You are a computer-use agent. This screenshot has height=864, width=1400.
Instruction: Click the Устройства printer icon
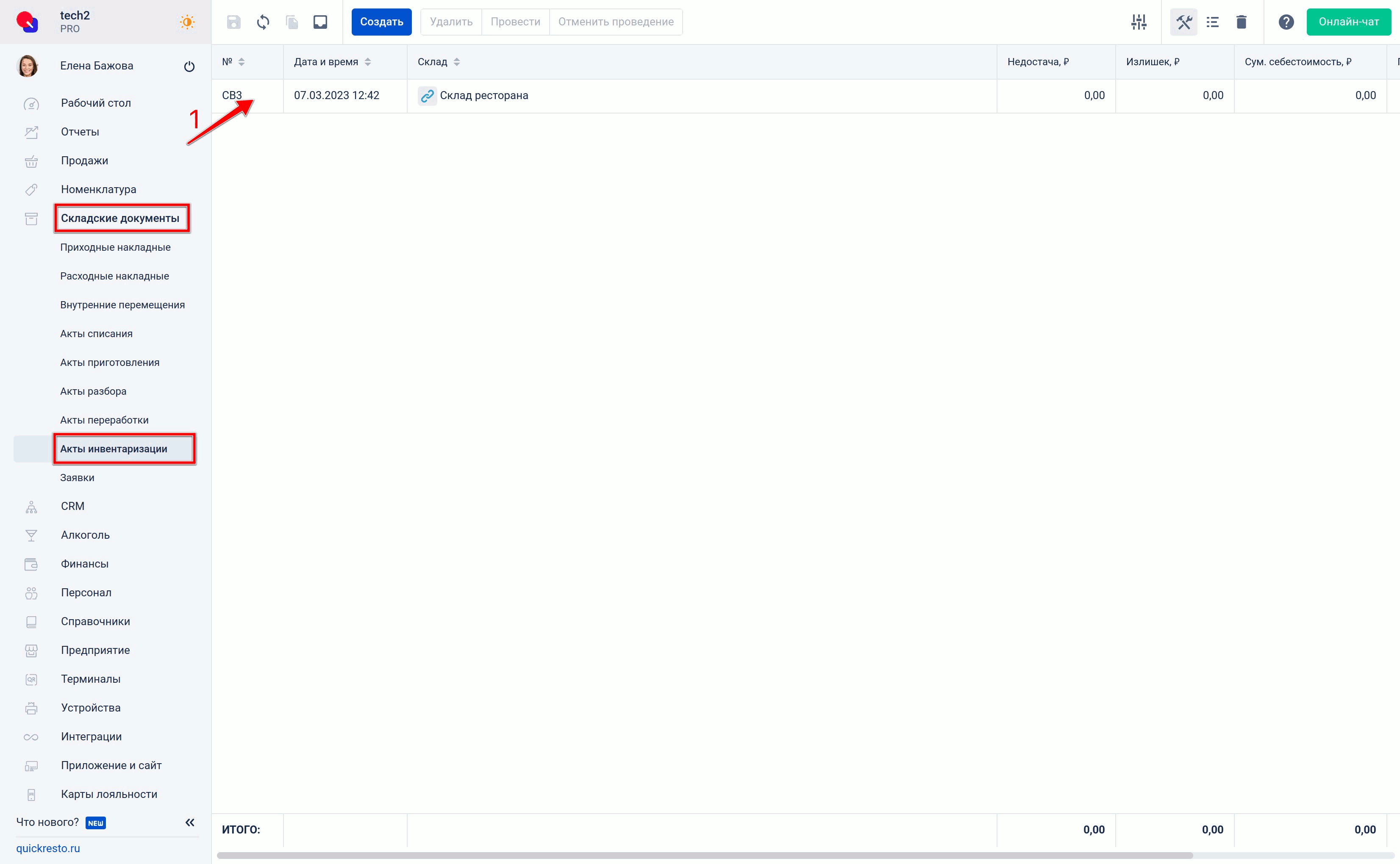31,708
